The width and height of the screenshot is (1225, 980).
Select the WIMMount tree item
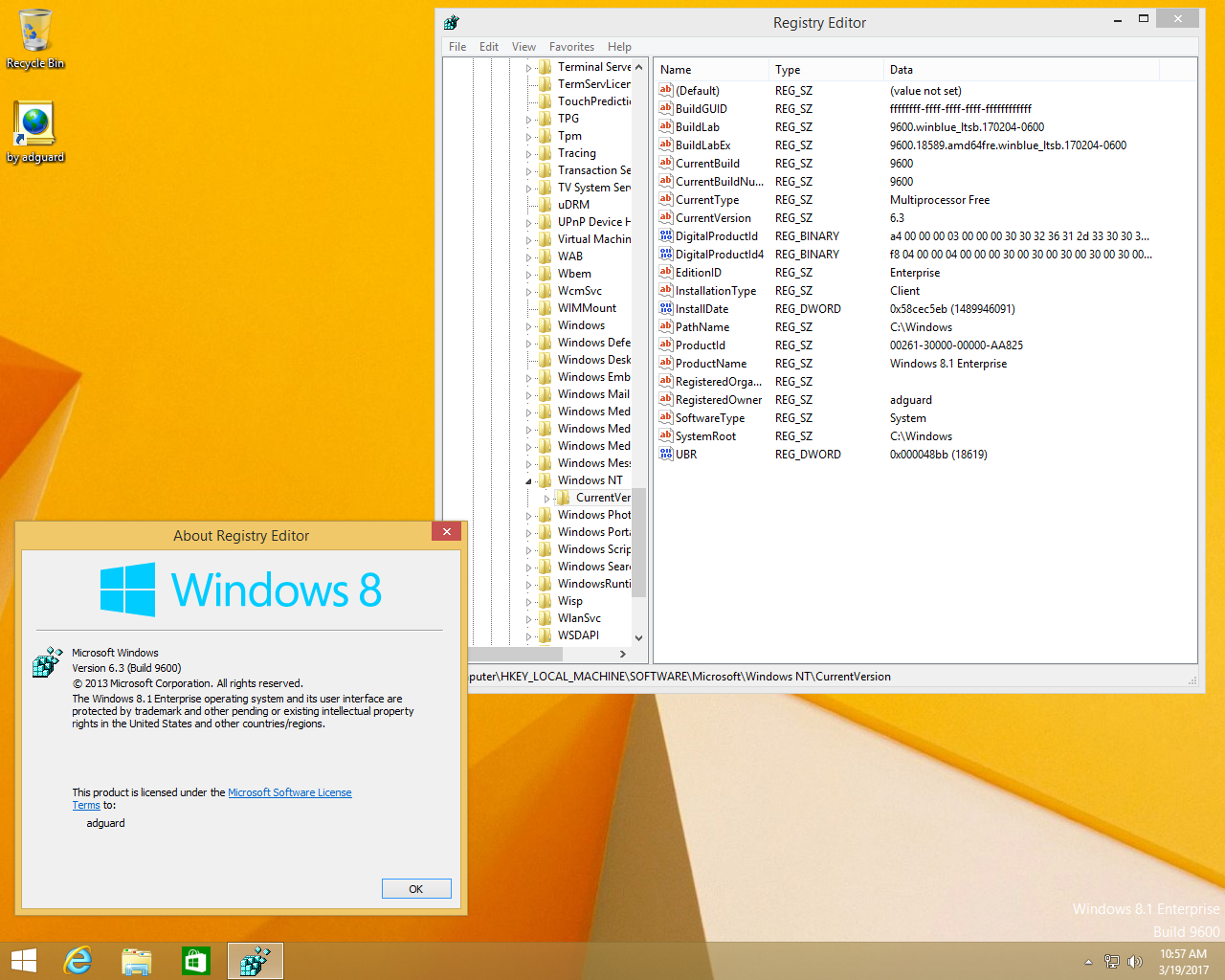coord(587,308)
